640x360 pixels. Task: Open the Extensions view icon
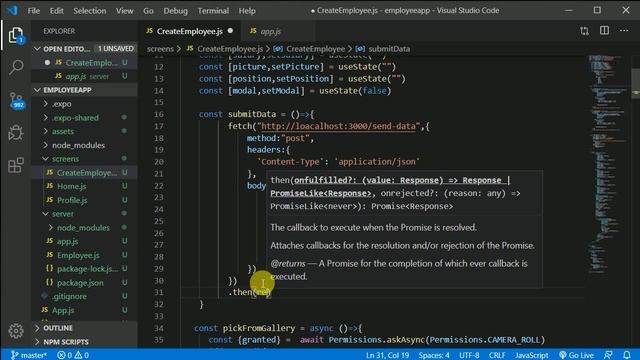point(16,165)
